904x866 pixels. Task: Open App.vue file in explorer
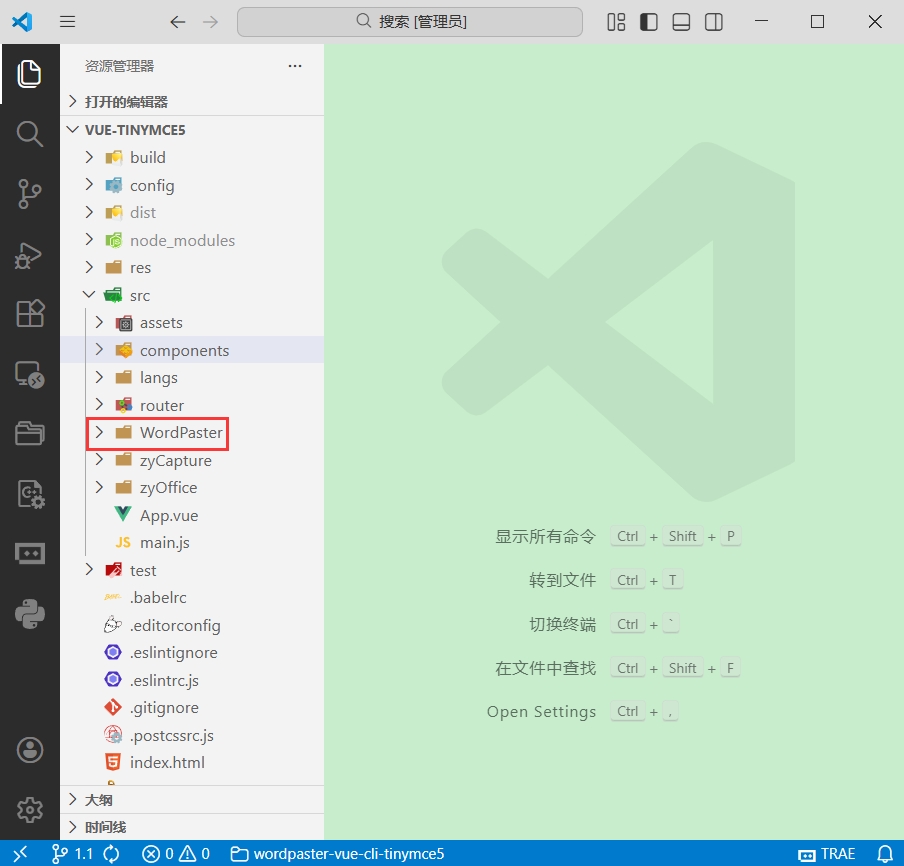169,515
